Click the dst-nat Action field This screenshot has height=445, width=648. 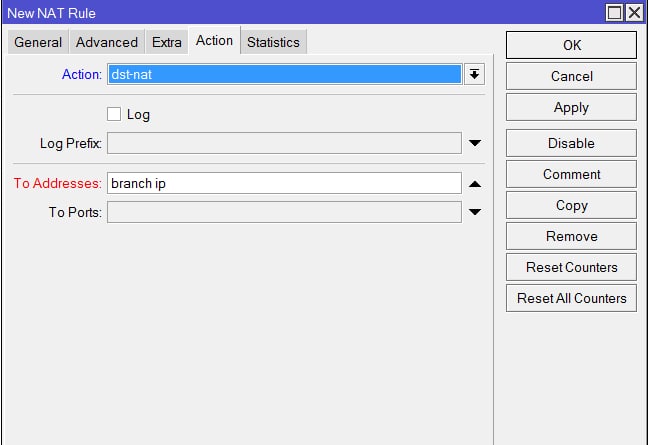point(284,74)
